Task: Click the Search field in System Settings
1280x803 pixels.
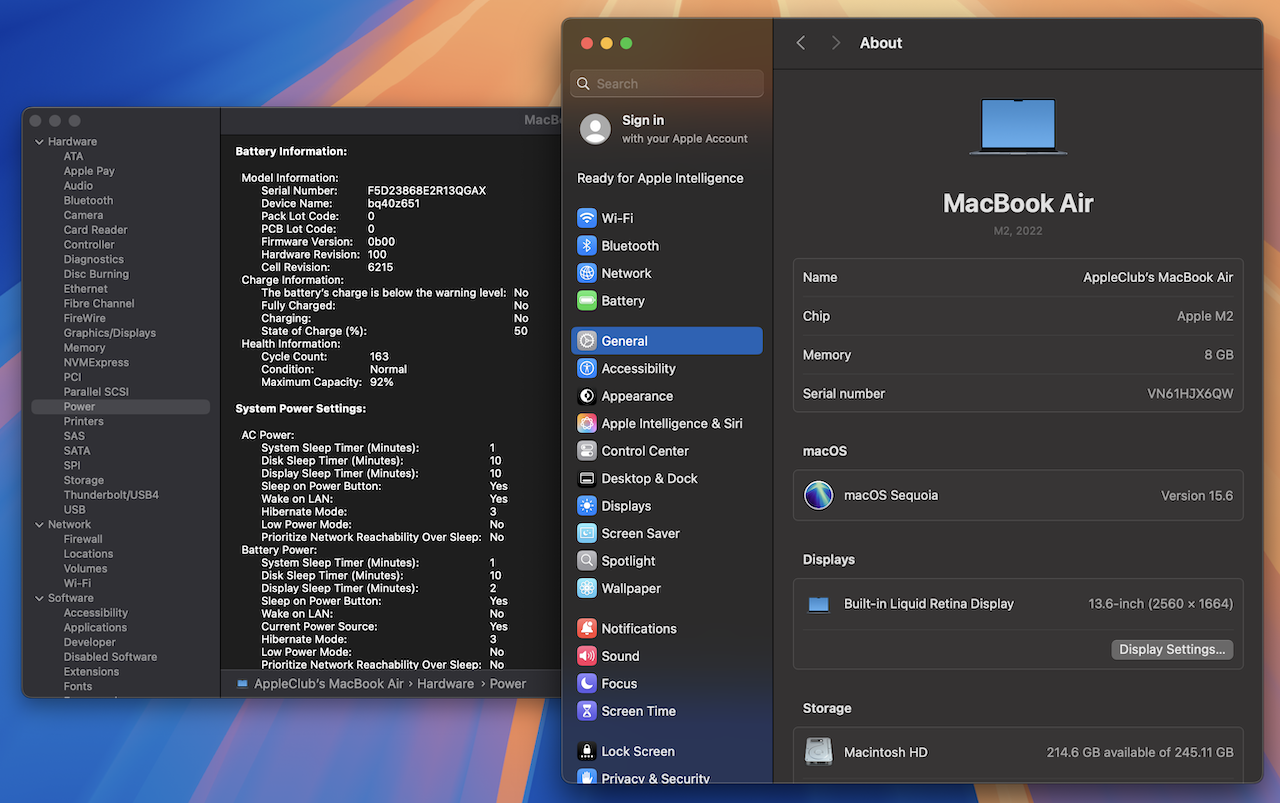Action: [667, 84]
